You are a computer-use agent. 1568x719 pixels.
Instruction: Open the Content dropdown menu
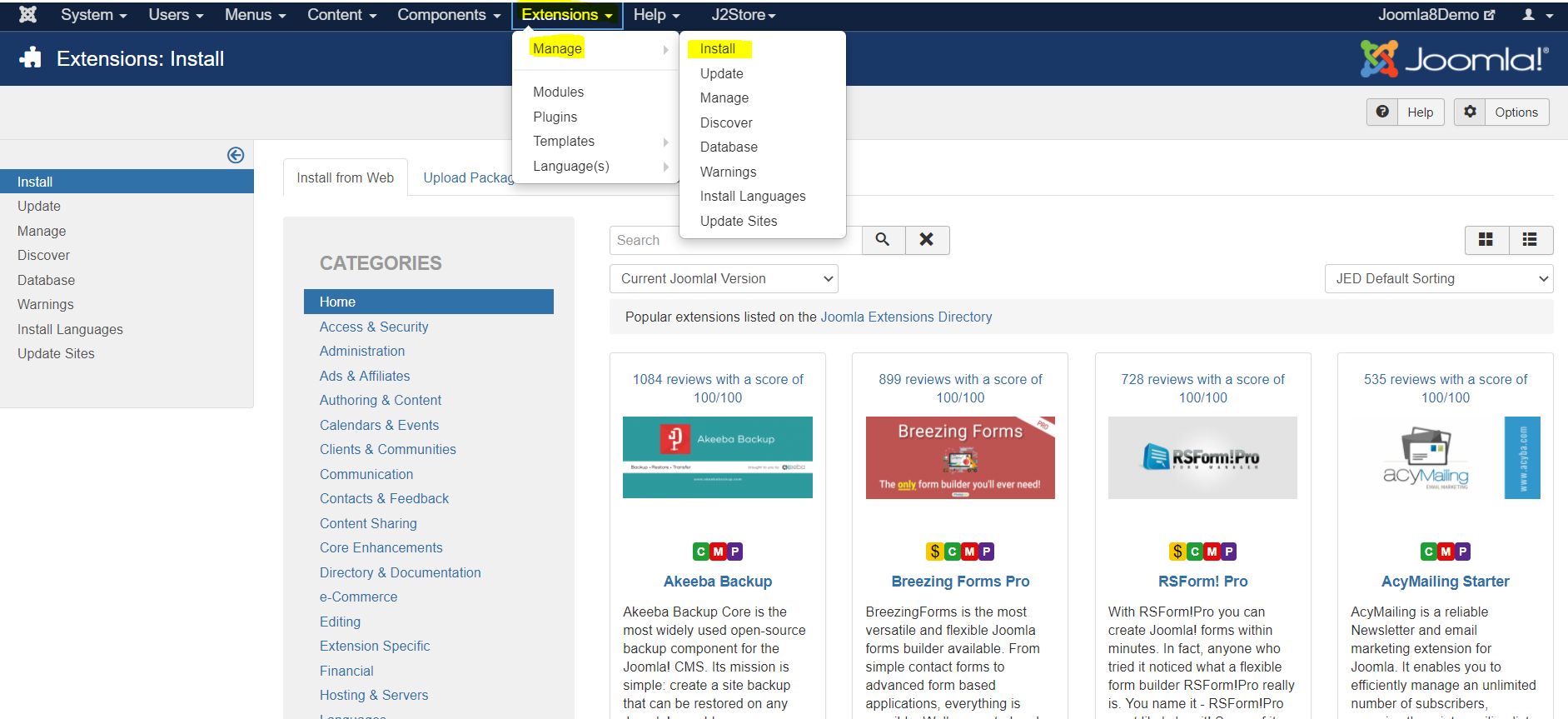[x=341, y=15]
